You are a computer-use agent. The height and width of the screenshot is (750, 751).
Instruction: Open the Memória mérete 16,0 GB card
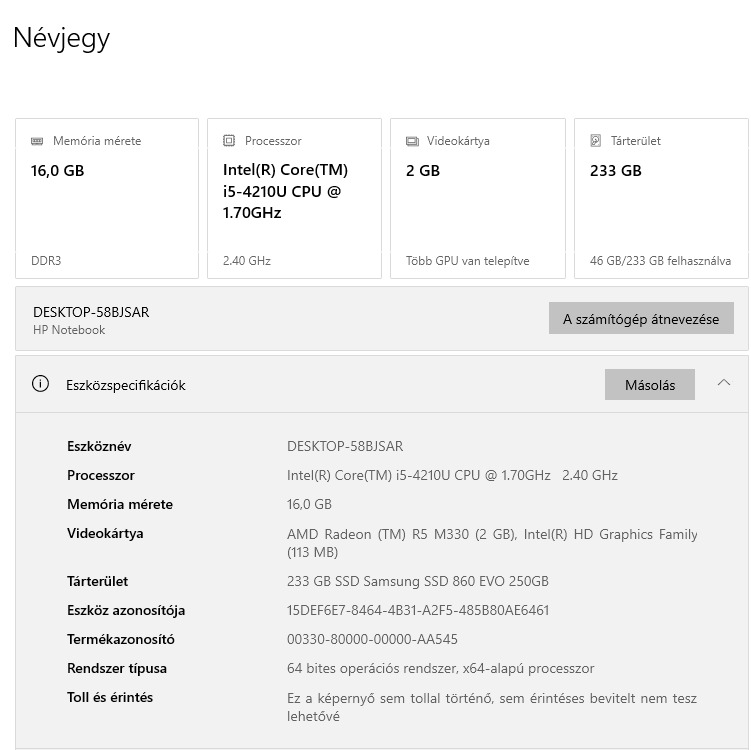(107, 198)
